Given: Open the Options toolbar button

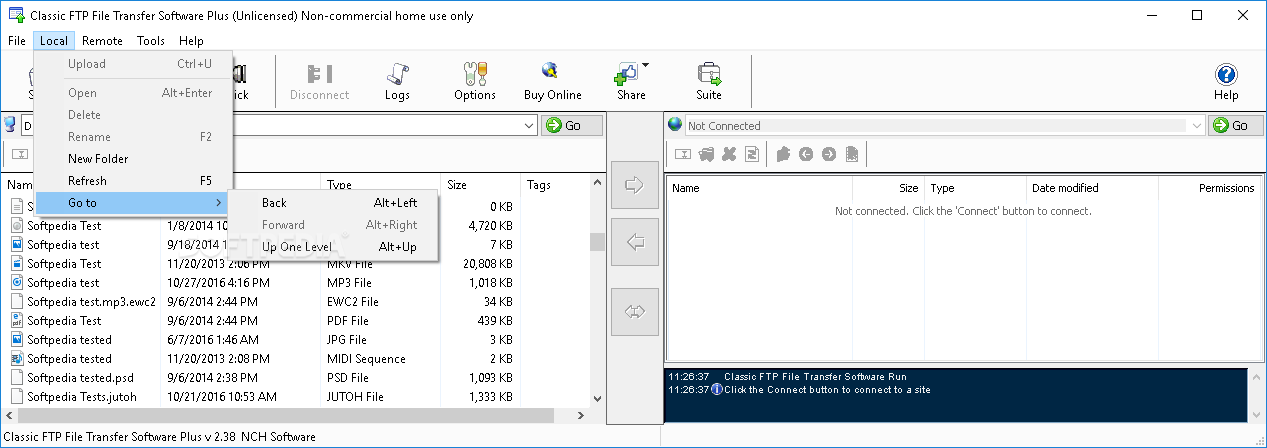Looking at the screenshot, I should pos(474,81).
